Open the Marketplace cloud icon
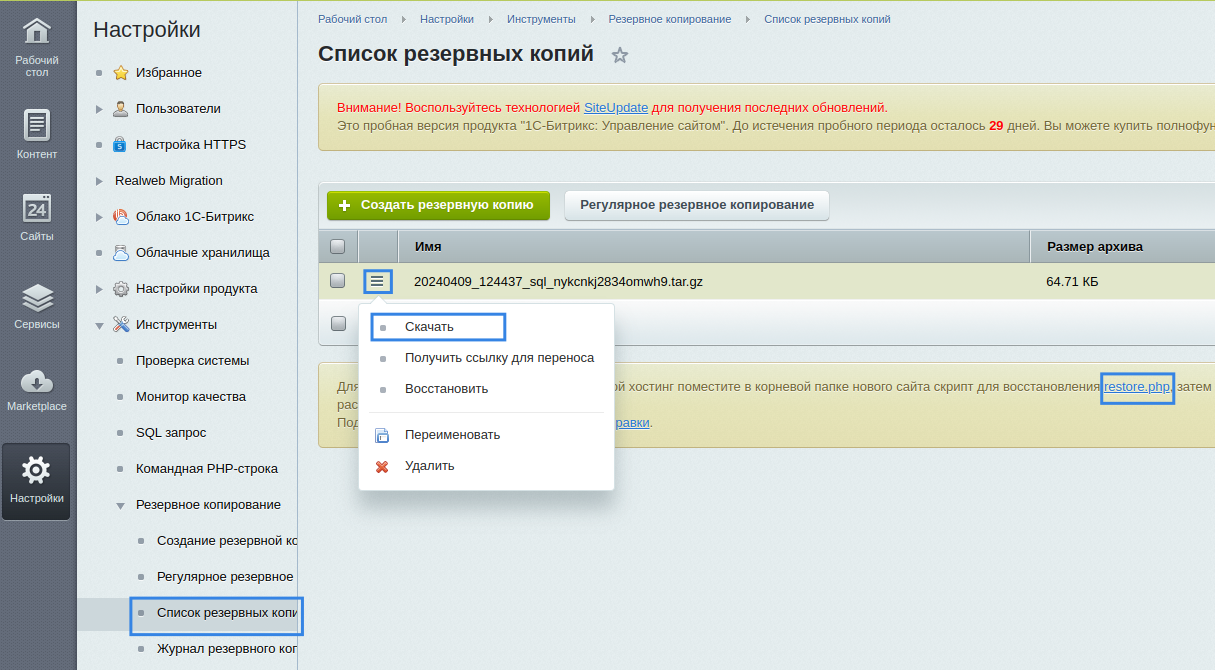Image resolution: width=1215 pixels, height=670 pixels. pyautogui.click(x=37, y=381)
